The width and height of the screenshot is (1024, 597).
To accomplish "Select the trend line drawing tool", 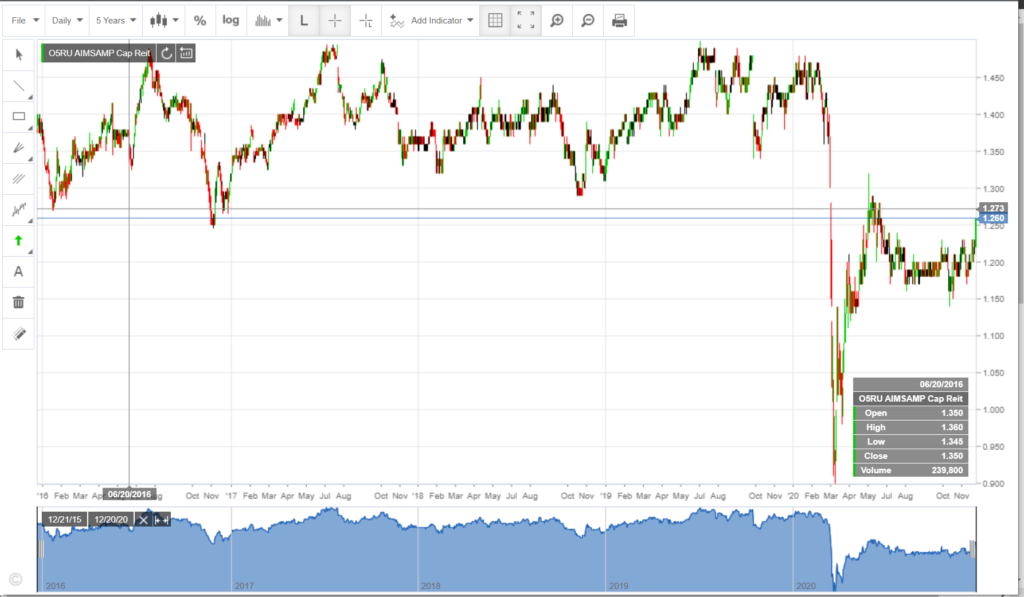I will (18, 86).
